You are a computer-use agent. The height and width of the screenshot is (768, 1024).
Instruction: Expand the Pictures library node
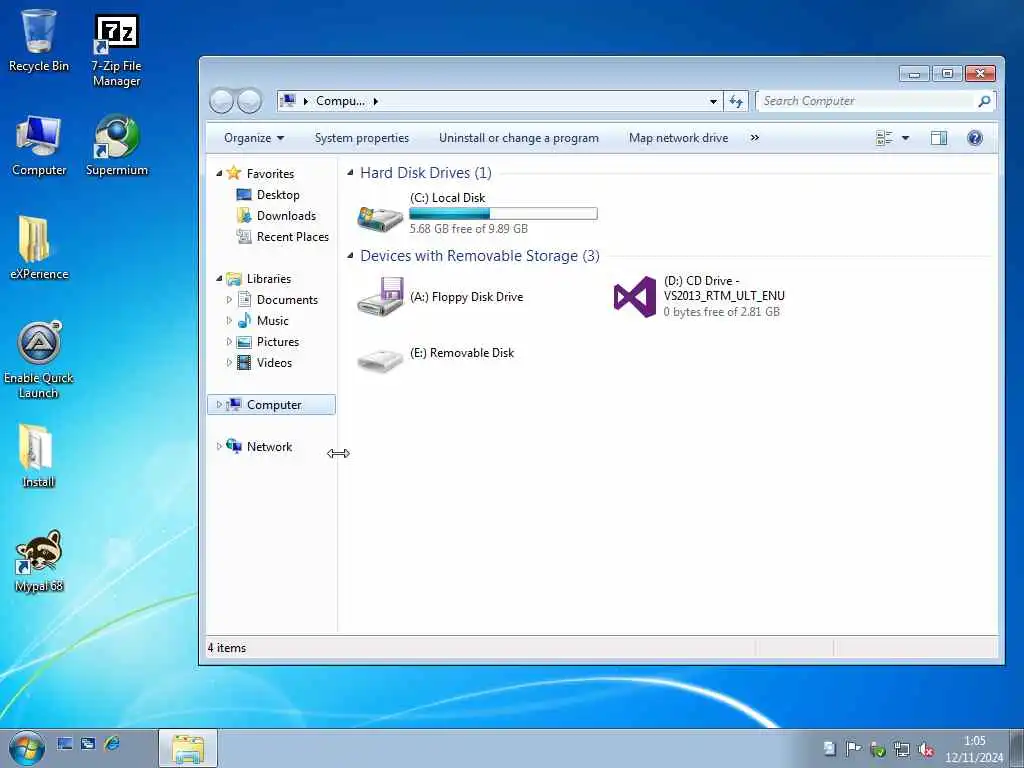click(x=229, y=342)
